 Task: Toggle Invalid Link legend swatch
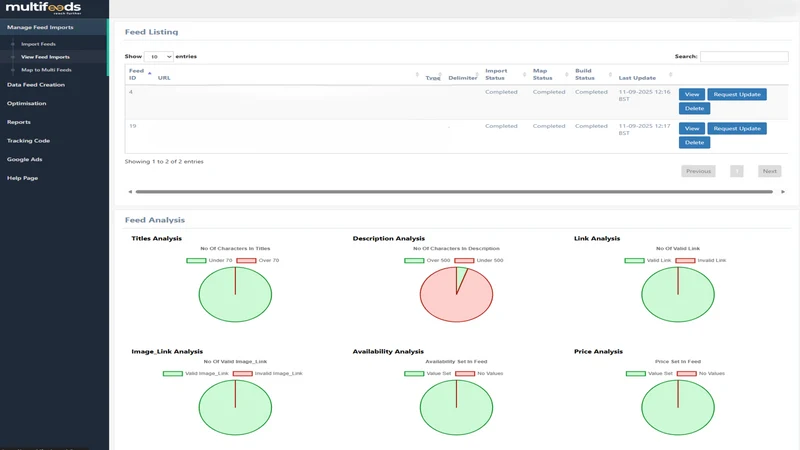click(x=685, y=261)
